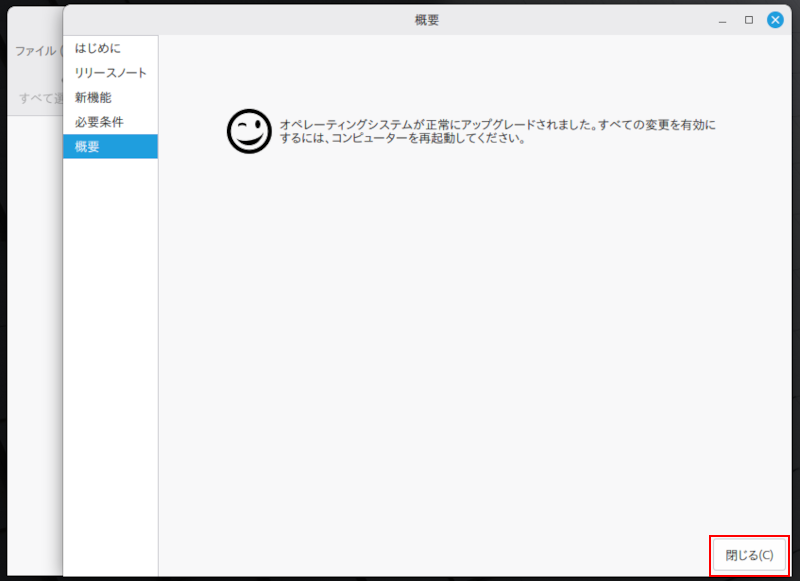
Task: Close the dialog via the blue X icon
Action: pos(774,19)
